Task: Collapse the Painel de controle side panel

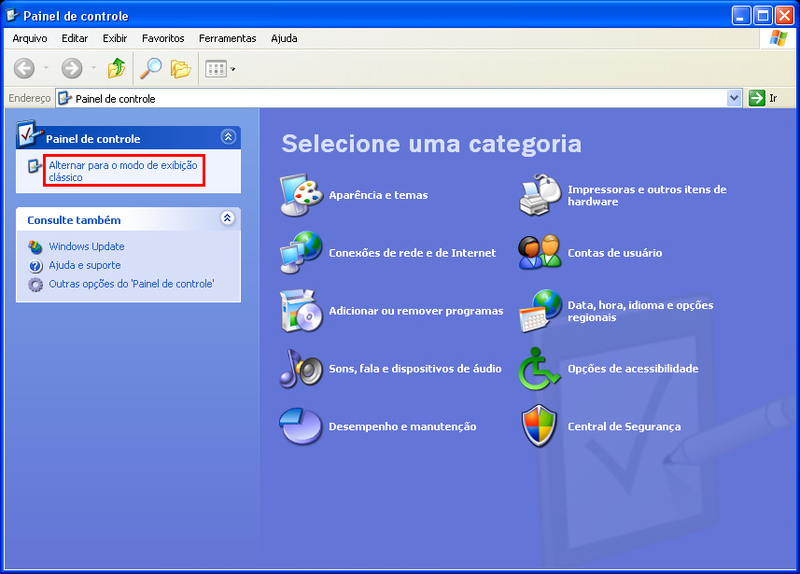Action: click(228, 137)
